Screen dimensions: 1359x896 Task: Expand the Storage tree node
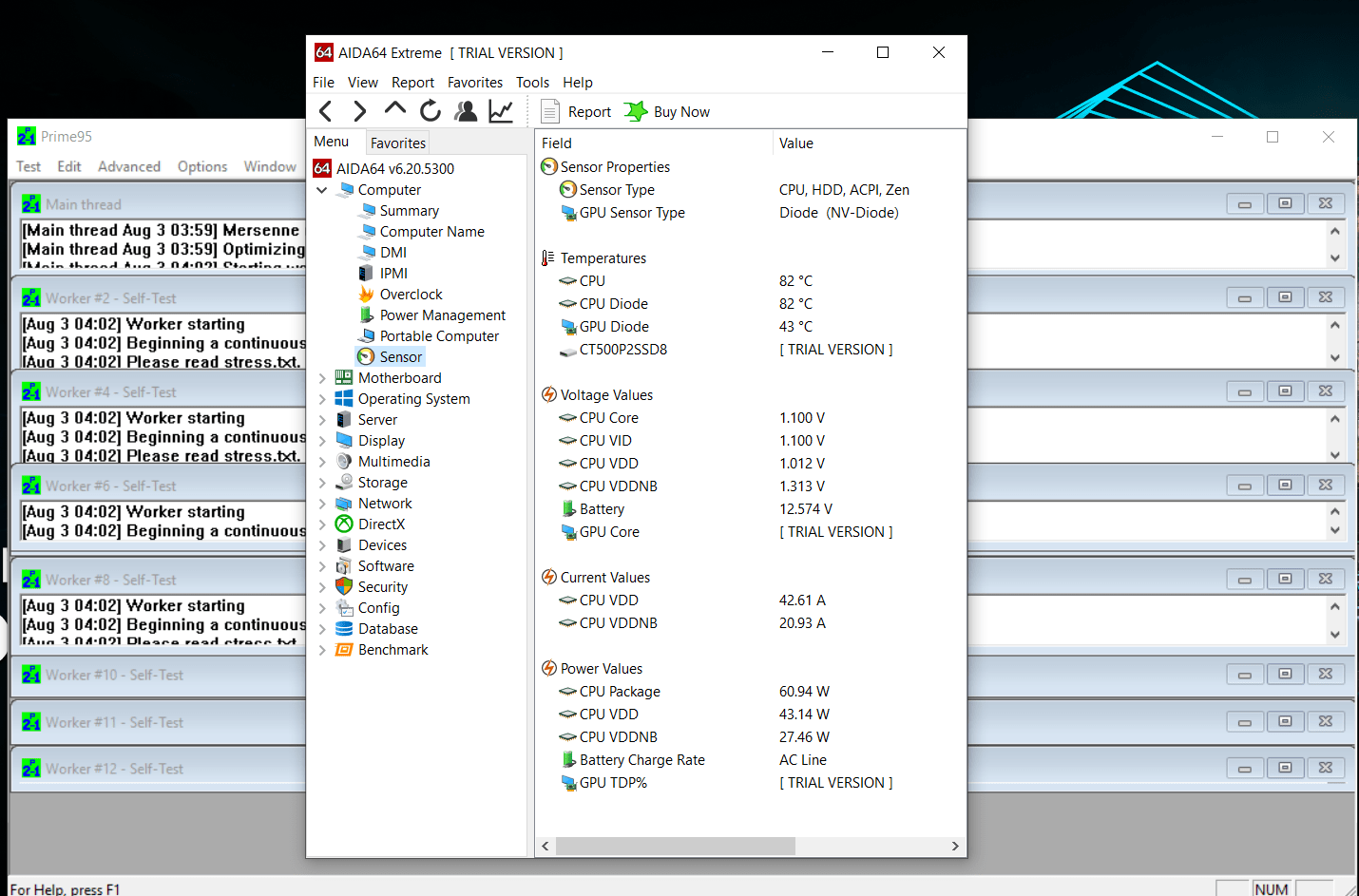tap(322, 483)
